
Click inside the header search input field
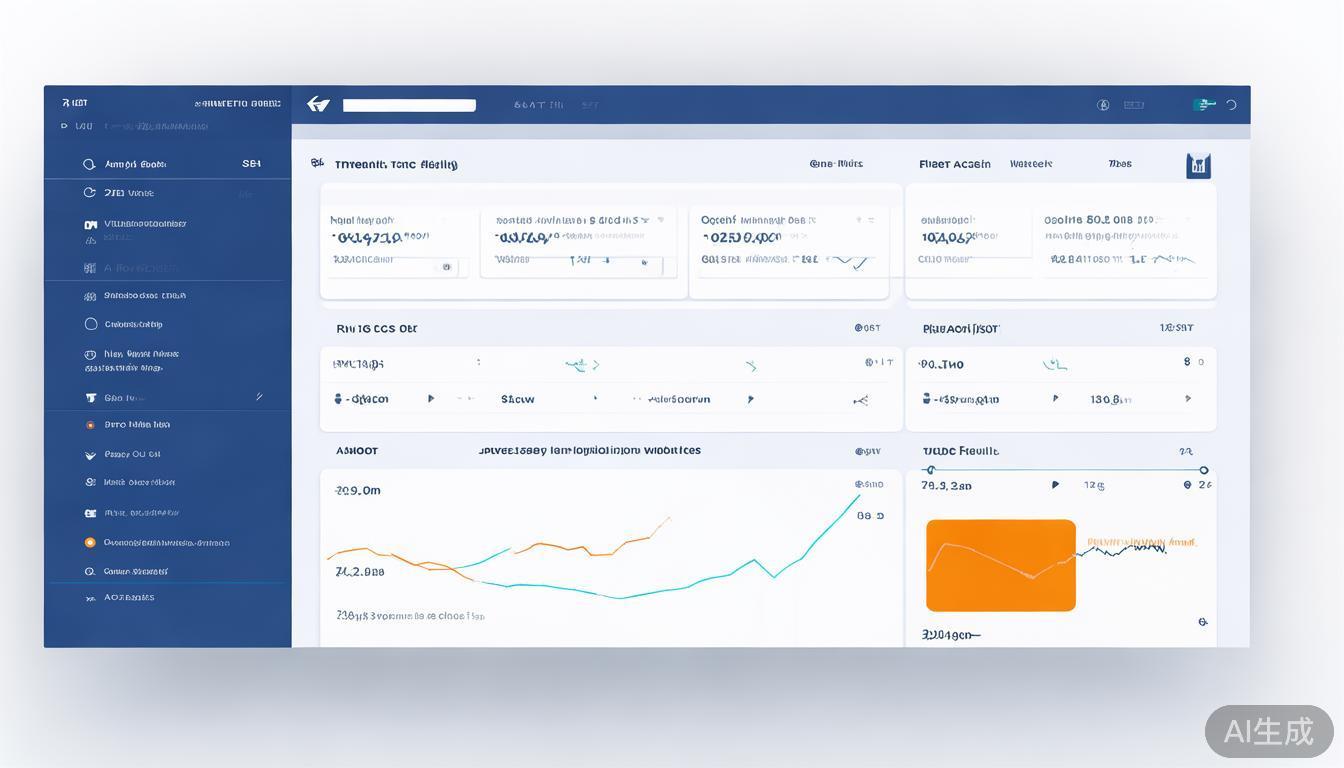point(409,104)
